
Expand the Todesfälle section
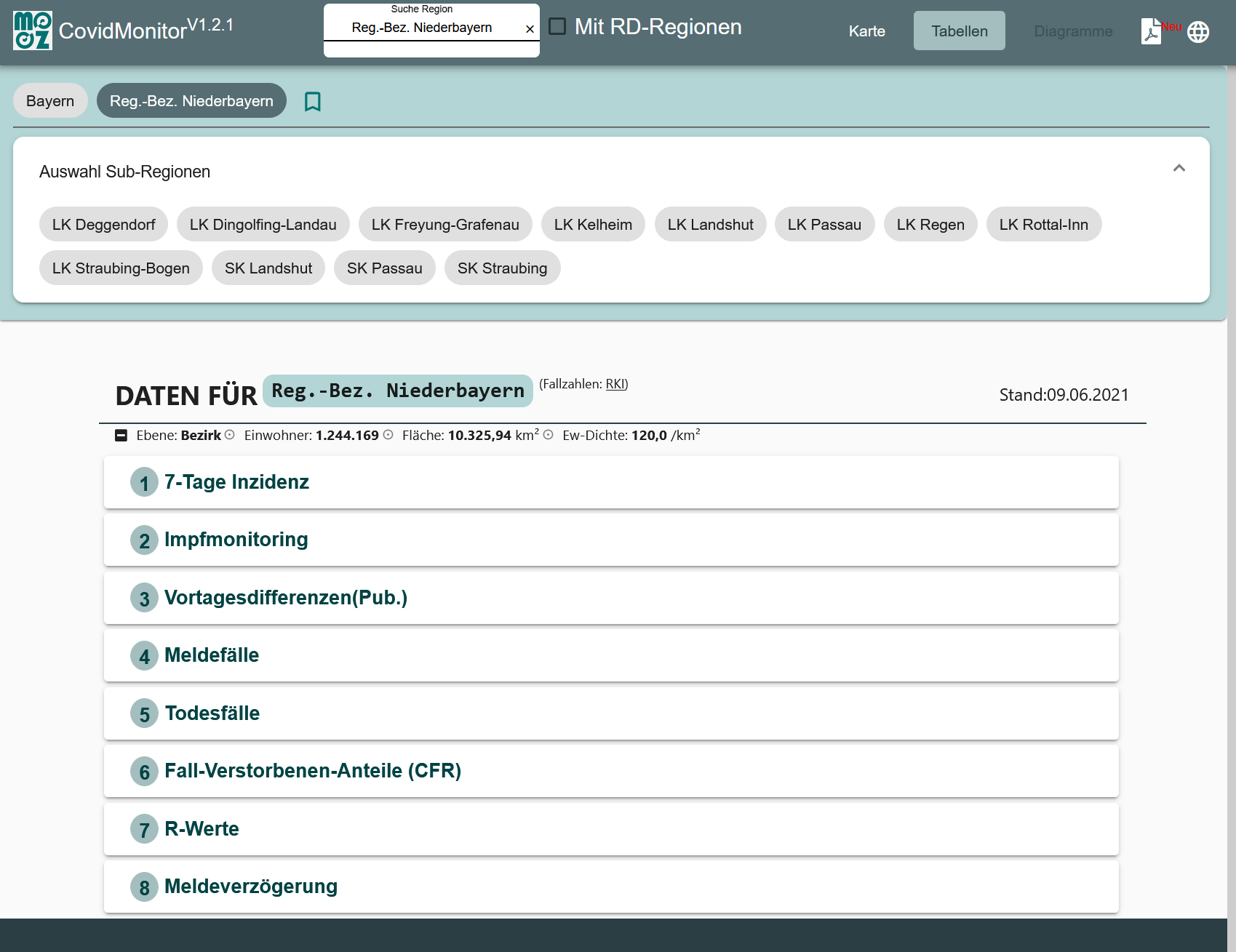[x=611, y=713]
